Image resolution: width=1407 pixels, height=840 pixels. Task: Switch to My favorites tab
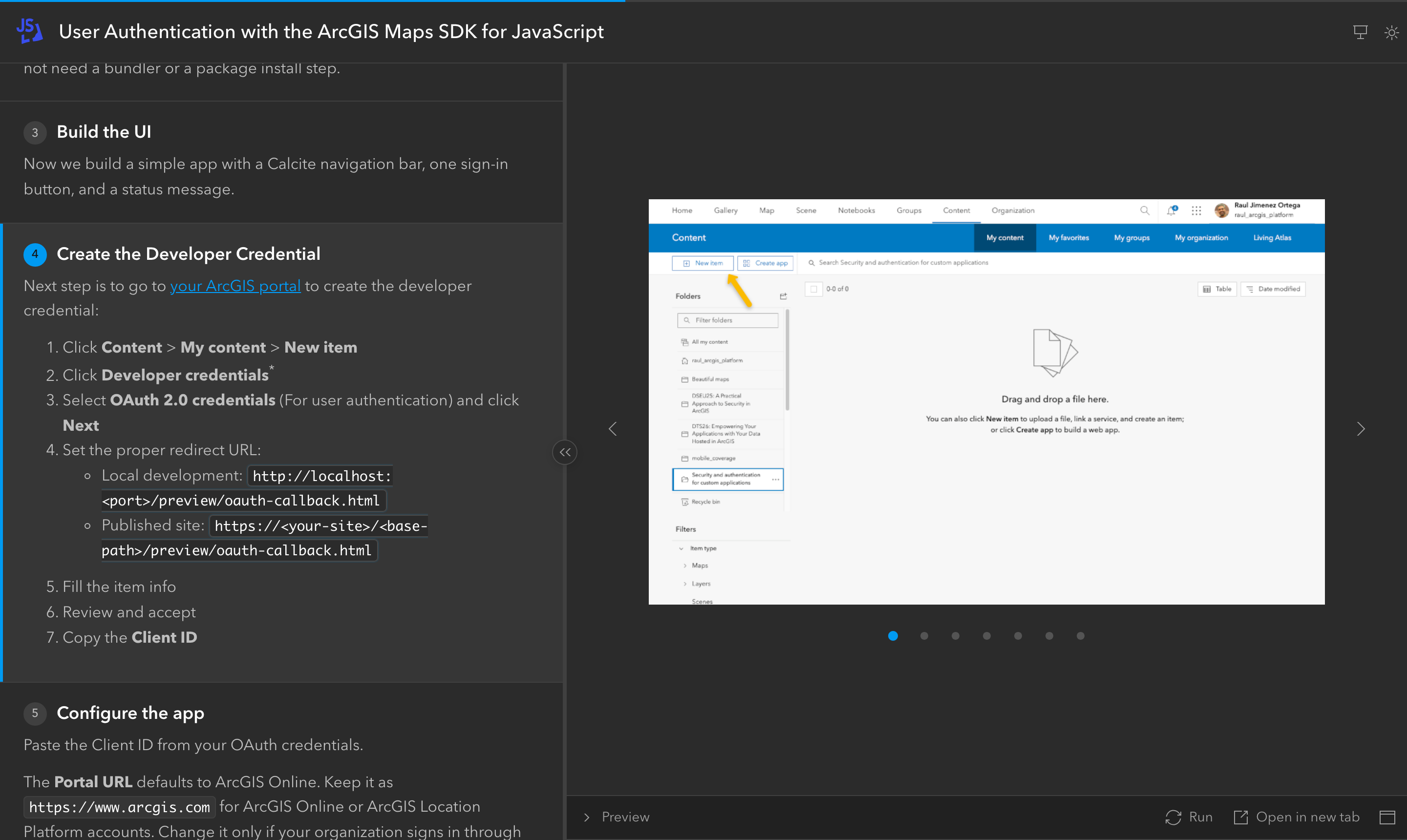(1068, 238)
